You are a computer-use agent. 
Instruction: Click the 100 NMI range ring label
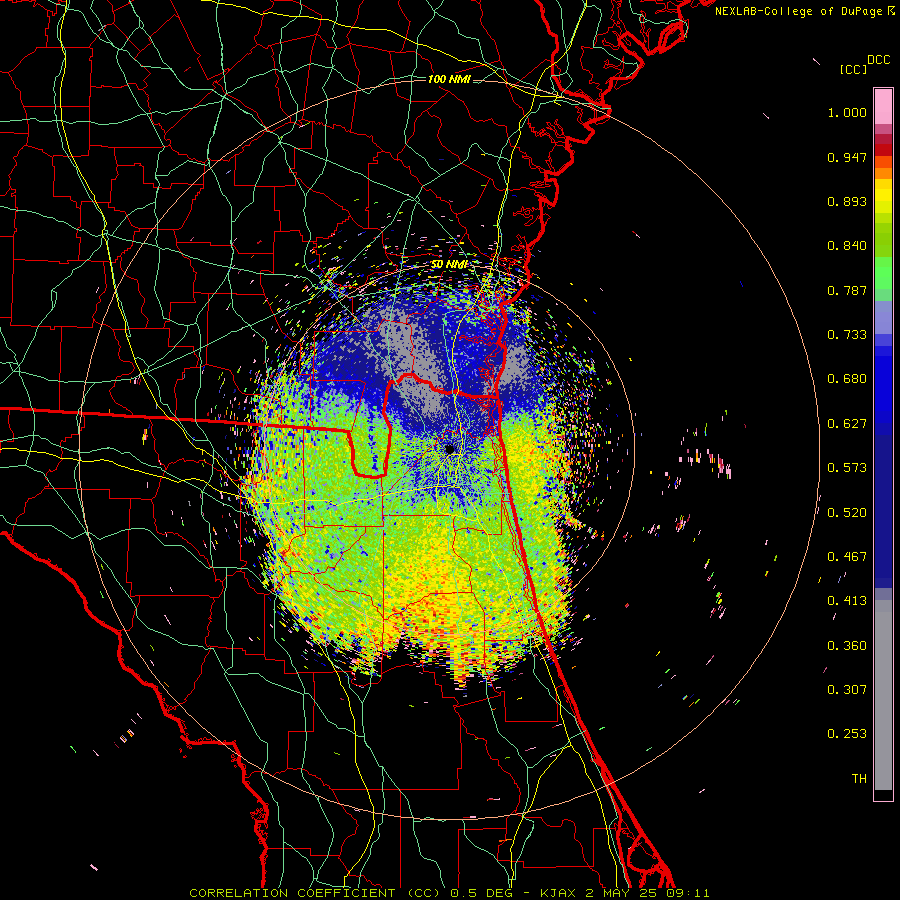(449, 79)
